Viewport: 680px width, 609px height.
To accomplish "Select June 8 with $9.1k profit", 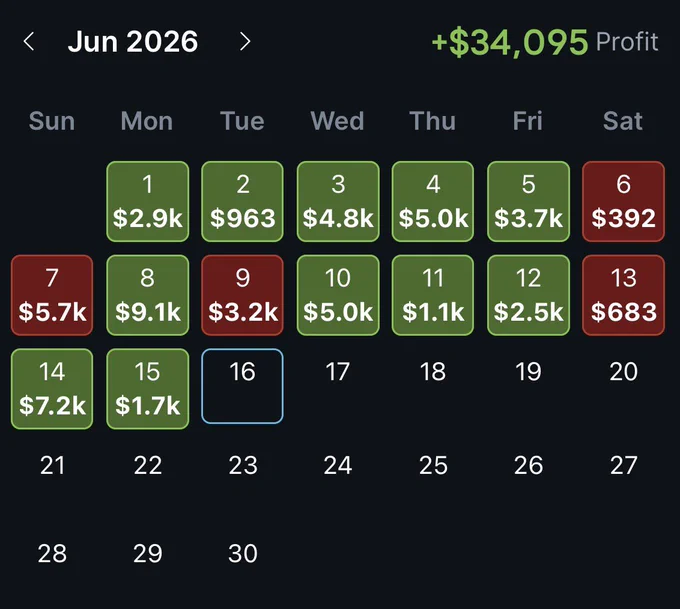I will [147, 295].
